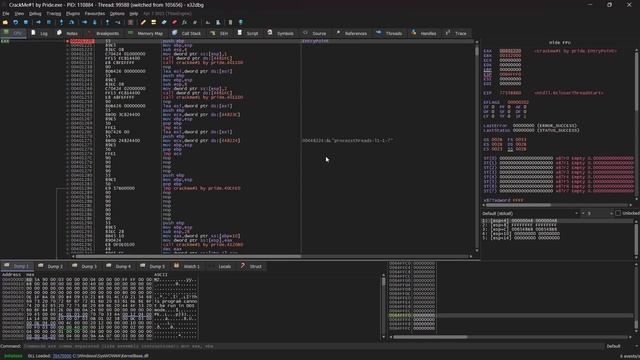This screenshot has width=640, height=360.
Task: Switch to the Log tab
Action: click(40, 33)
